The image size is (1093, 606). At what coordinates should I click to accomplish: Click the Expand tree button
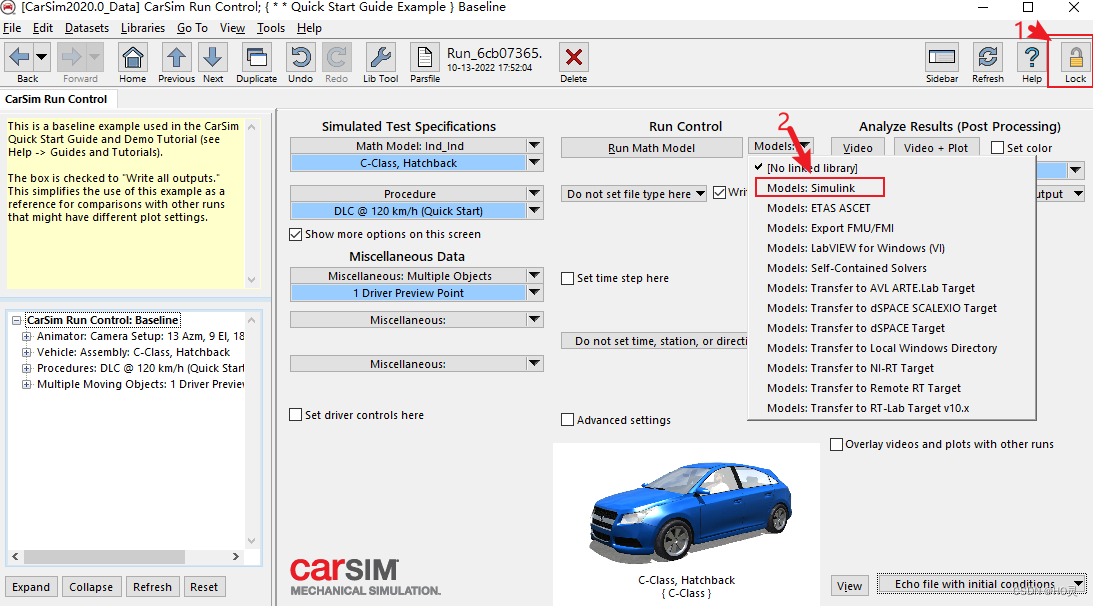(31, 586)
